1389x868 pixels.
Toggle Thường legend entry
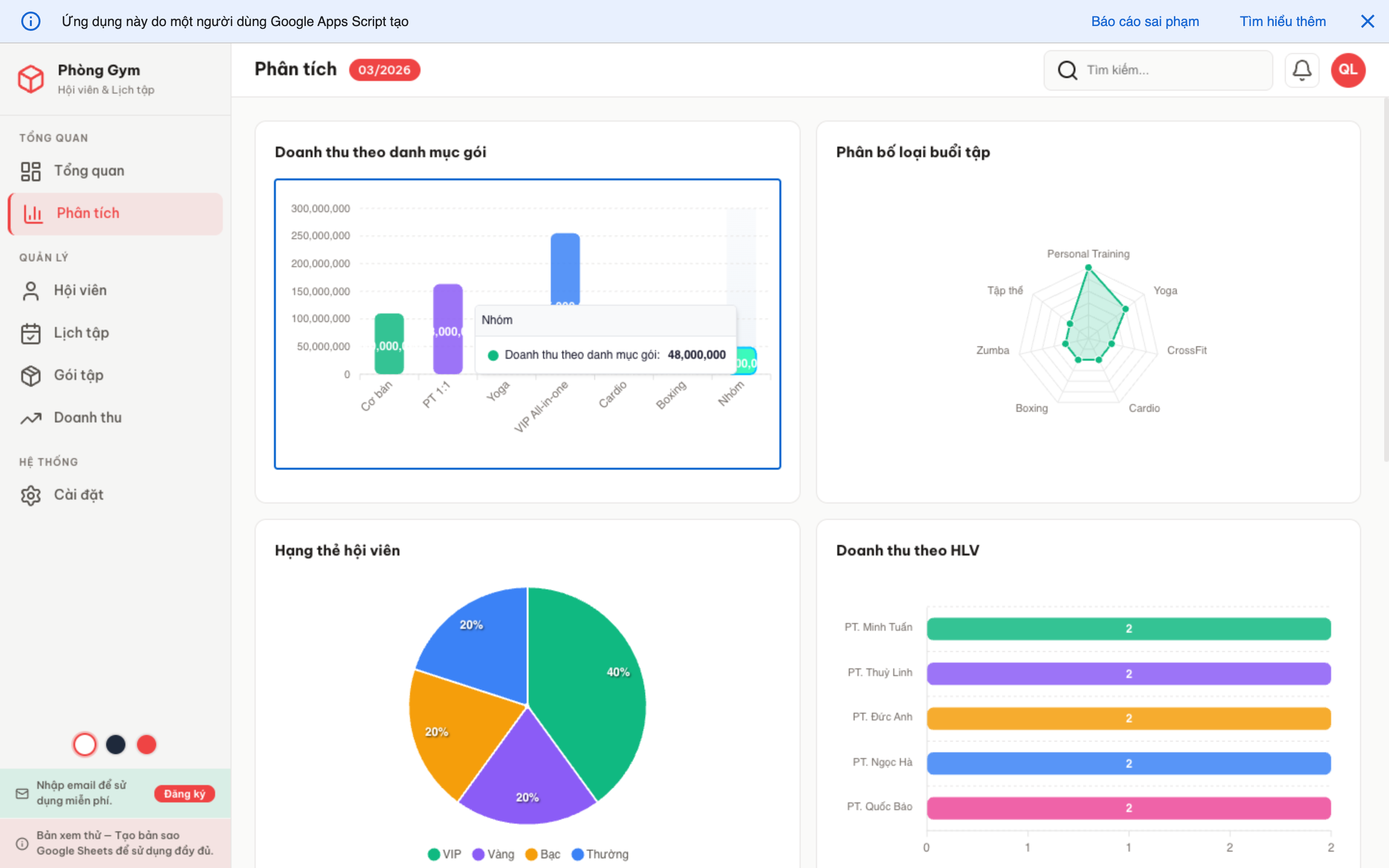click(600, 854)
